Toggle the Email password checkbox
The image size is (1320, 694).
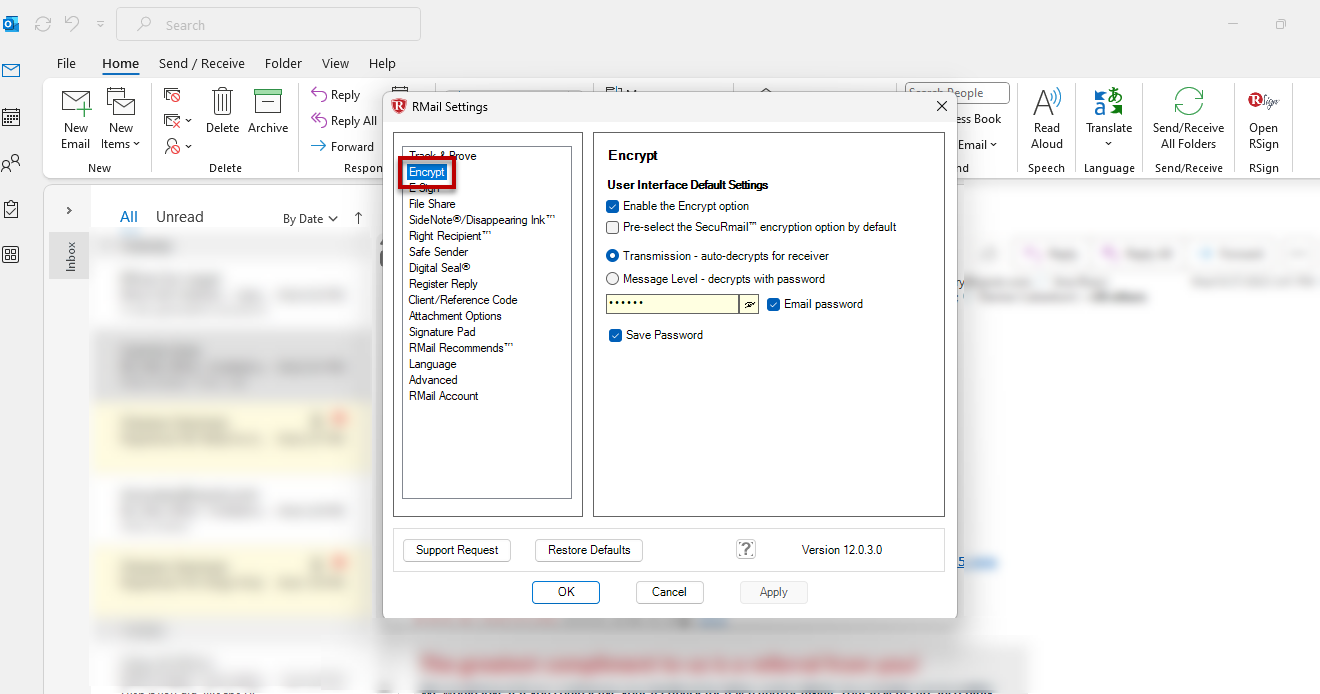(x=774, y=304)
